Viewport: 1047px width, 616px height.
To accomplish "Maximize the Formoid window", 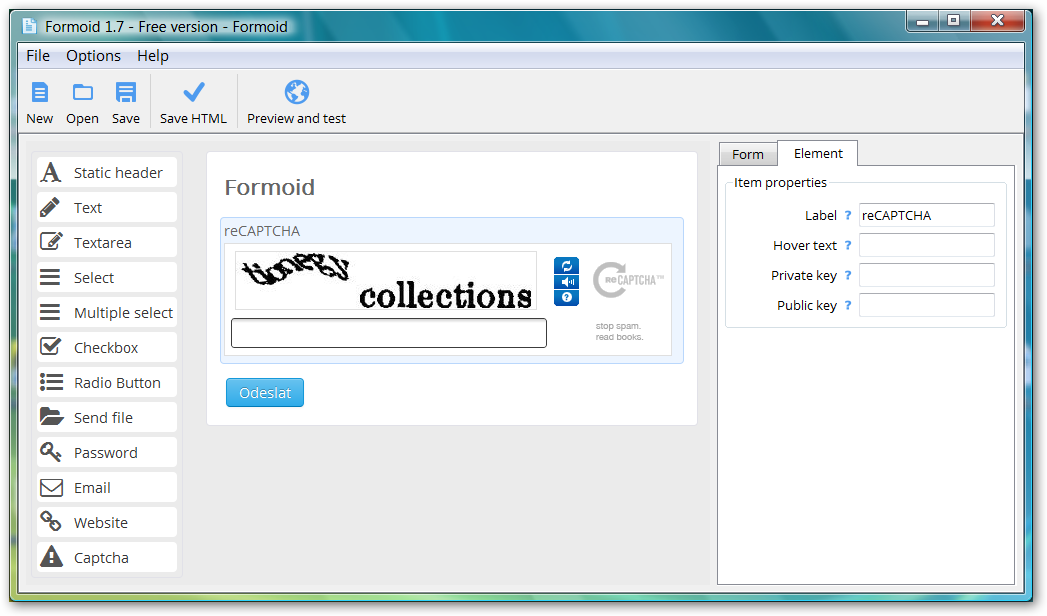I will point(954,21).
